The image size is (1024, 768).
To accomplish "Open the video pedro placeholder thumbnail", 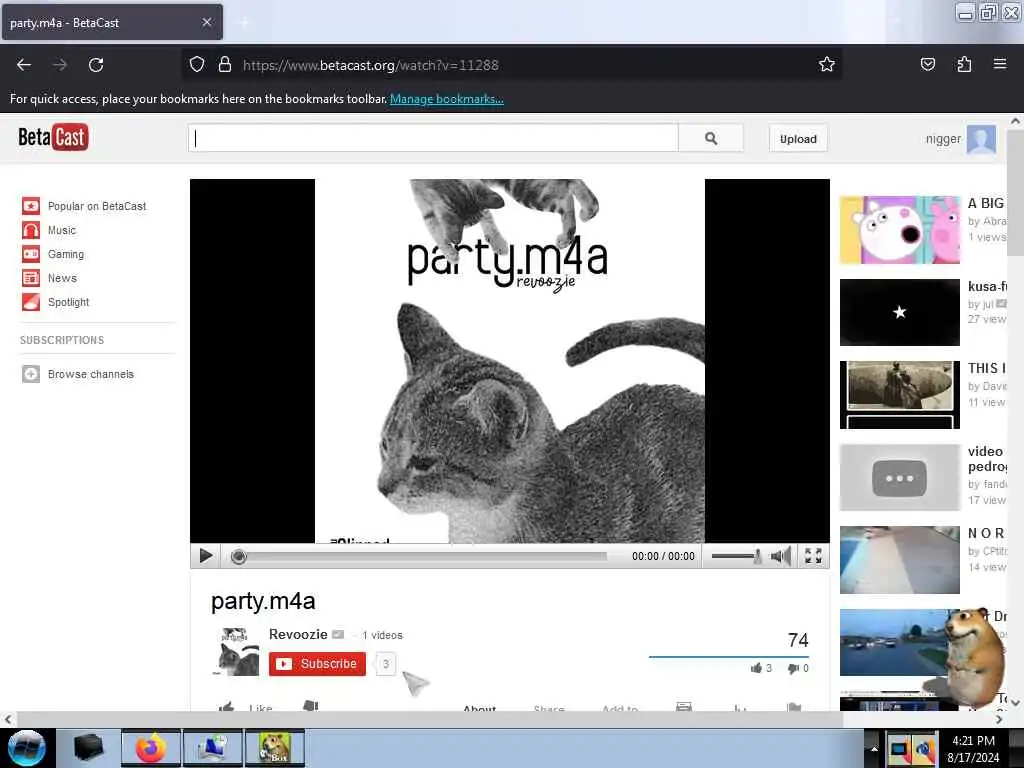I will click(x=900, y=477).
